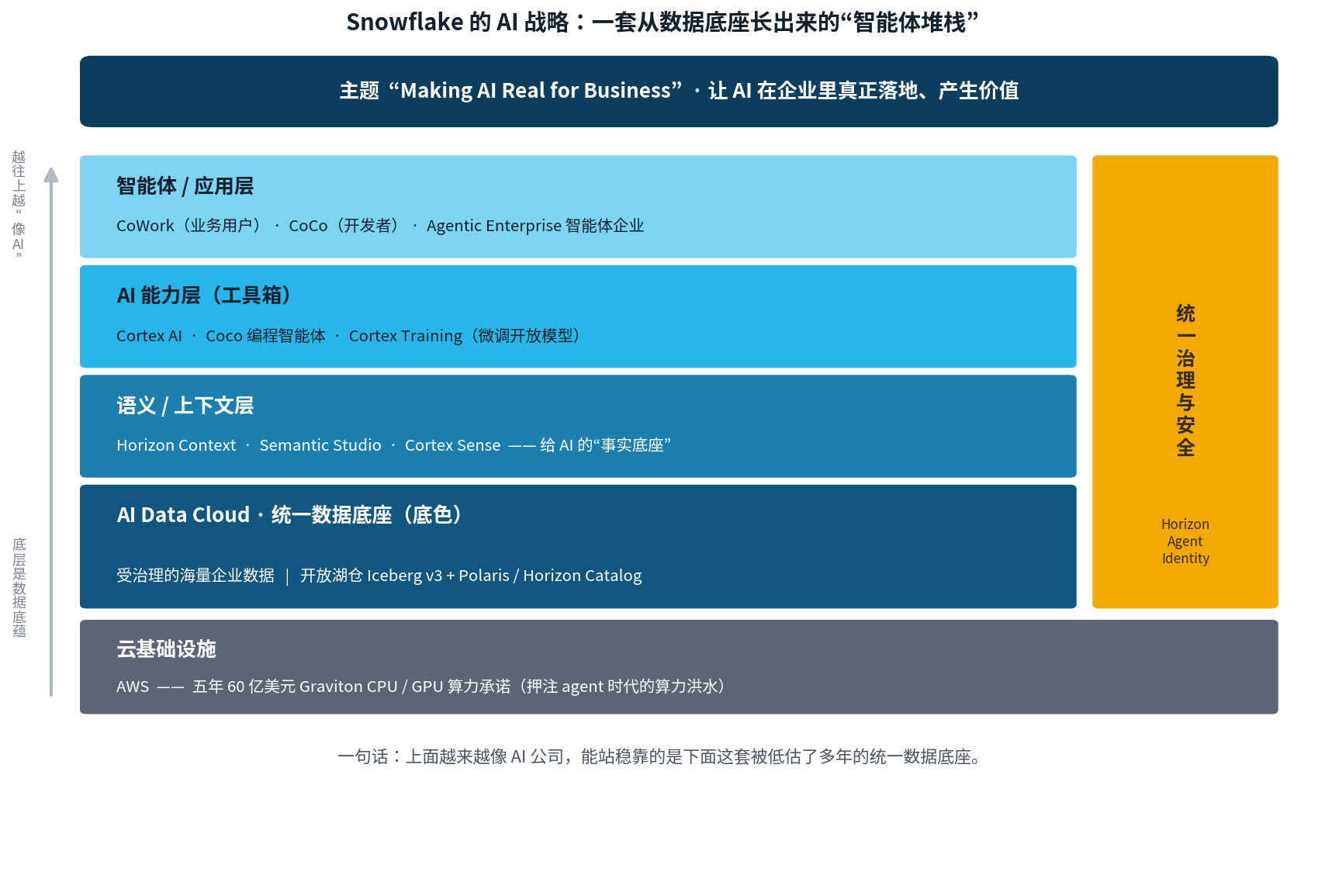1325x896 pixels.
Task: Click "Coco 编程智能体" text
Action: coord(265,336)
